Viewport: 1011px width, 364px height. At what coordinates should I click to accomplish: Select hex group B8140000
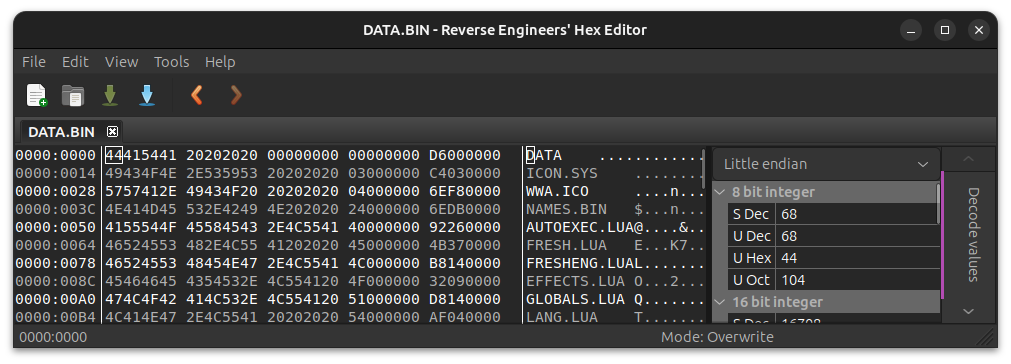pyautogui.click(x=465, y=263)
